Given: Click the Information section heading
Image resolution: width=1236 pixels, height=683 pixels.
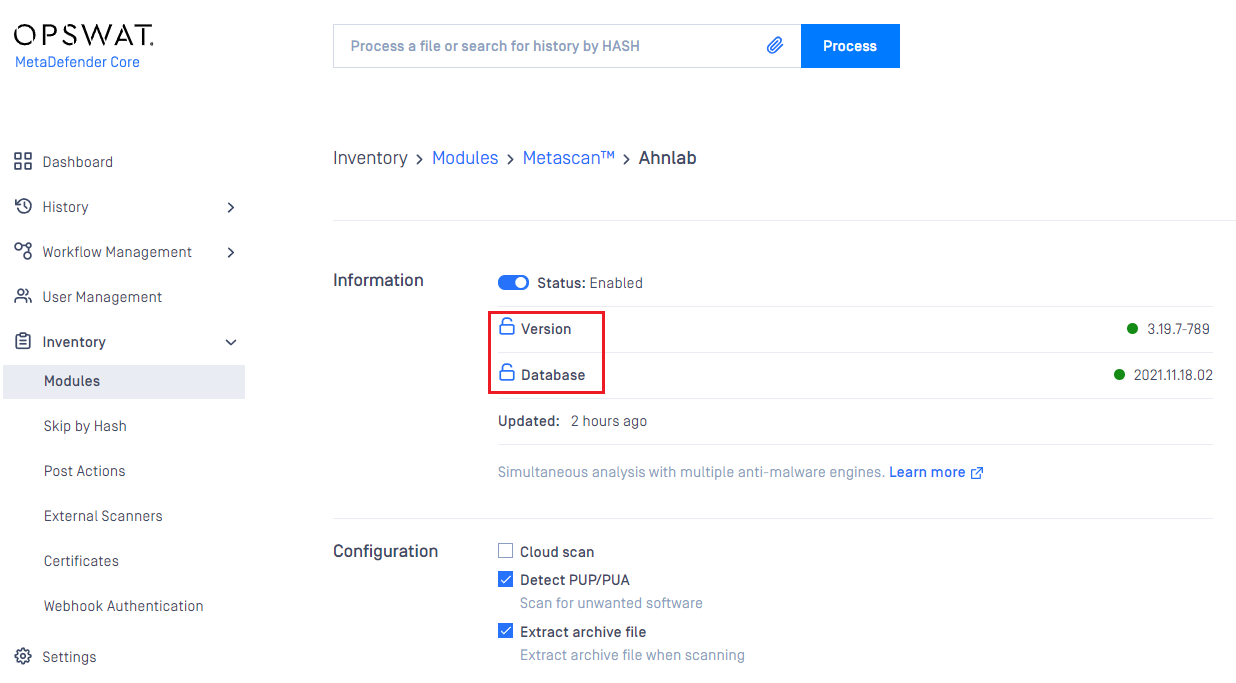Looking at the screenshot, I should click(378, 280).
